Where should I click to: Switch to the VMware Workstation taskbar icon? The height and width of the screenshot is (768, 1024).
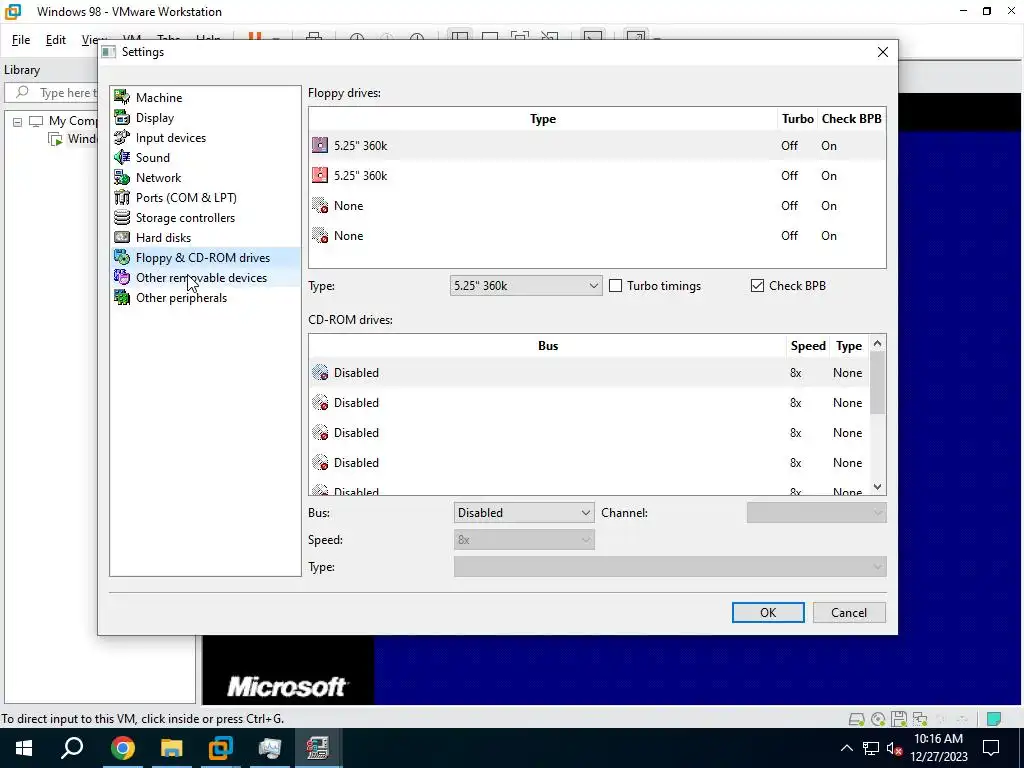coord(220,748)
